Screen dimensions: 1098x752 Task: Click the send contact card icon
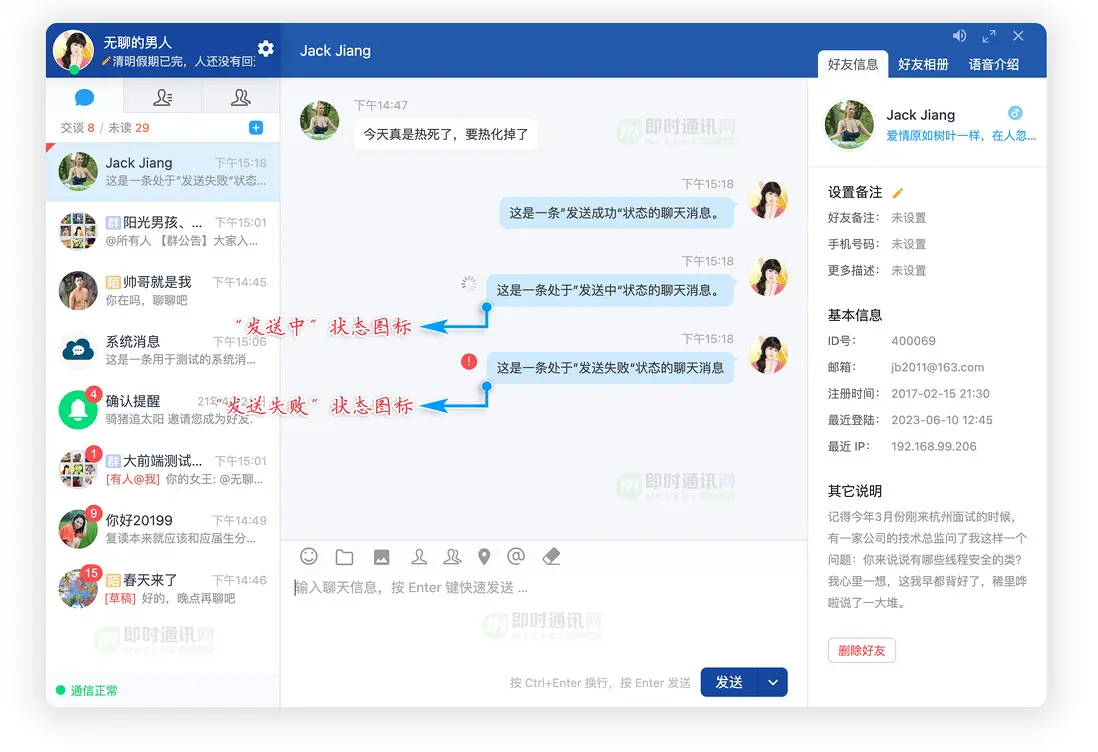point(418,556)
